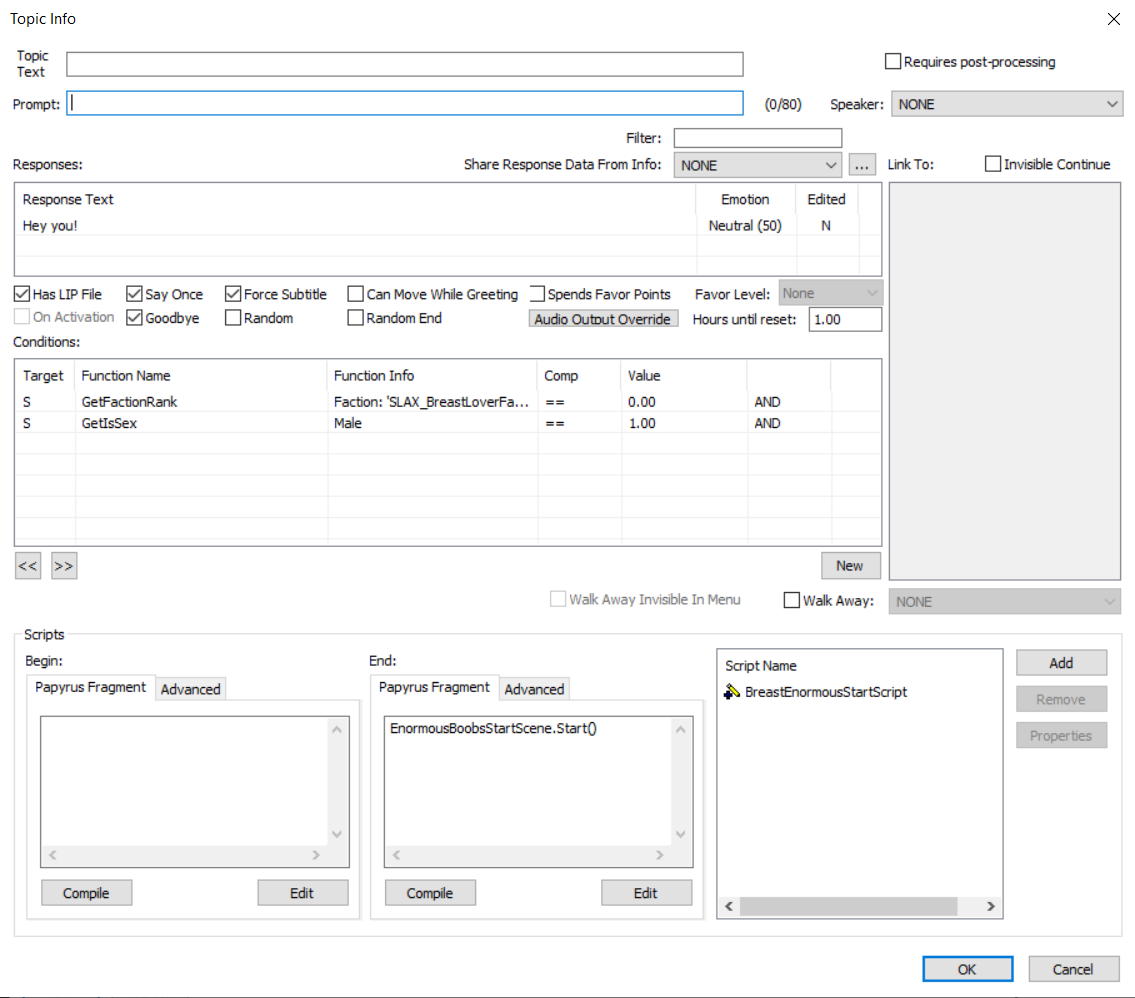Edit the Begin script fragment
This screenshot has width=1135, height=998.
pos(303,893)
